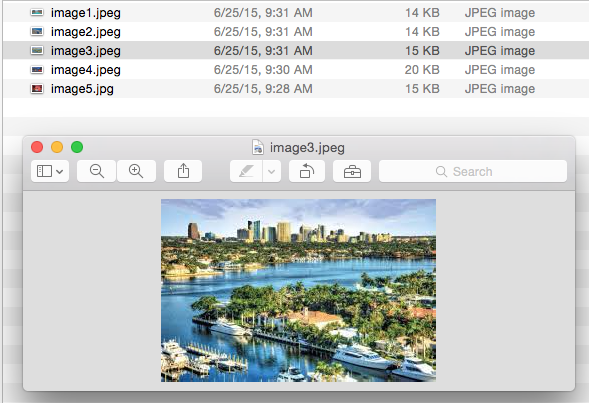Screen dimensions: 589x403
Task: Click the Search field in Preview
Action: 473,171
